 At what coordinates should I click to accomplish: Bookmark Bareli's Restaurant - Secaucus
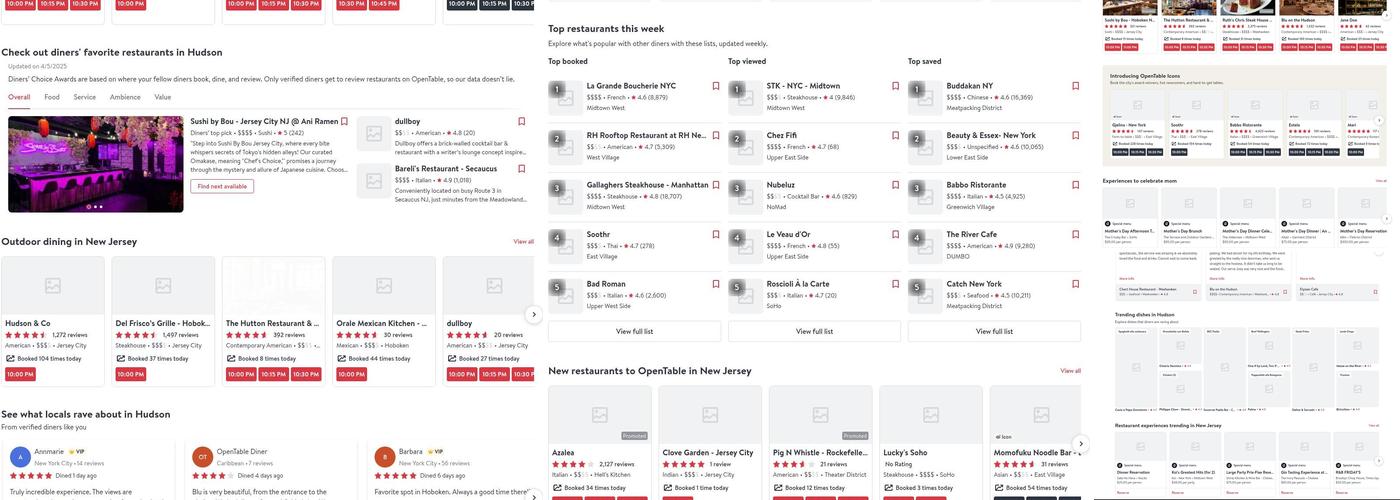[522, 169]
